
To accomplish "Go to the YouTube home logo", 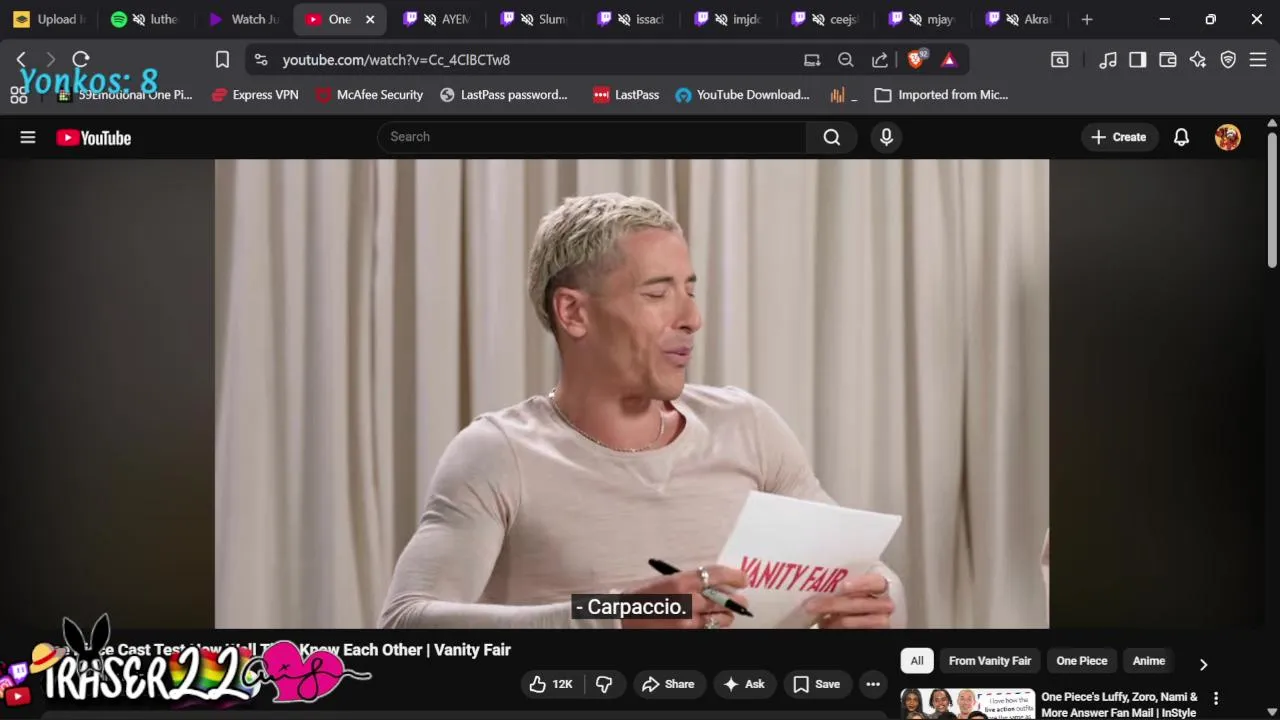I will pyautogui.click(x=94, y=138).
